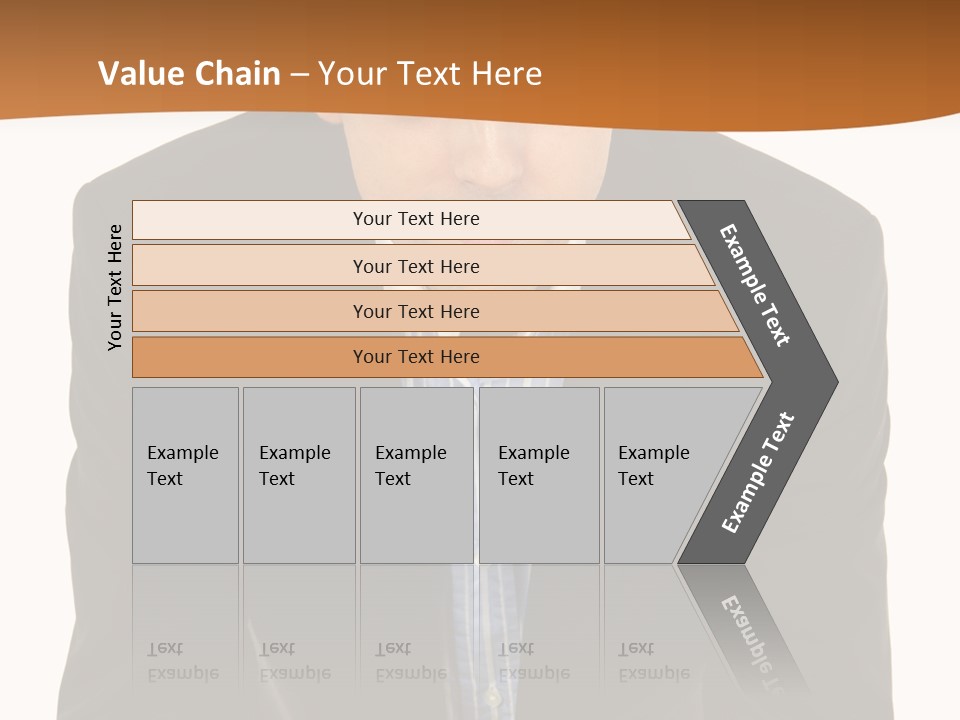Select the darkest orange "Your Text Here" bar
The width and height of the screenshot is (960, 720).
415,357
